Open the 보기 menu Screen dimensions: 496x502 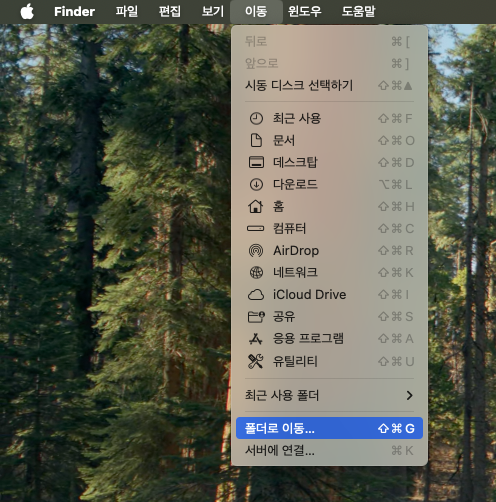coord(213,12)
